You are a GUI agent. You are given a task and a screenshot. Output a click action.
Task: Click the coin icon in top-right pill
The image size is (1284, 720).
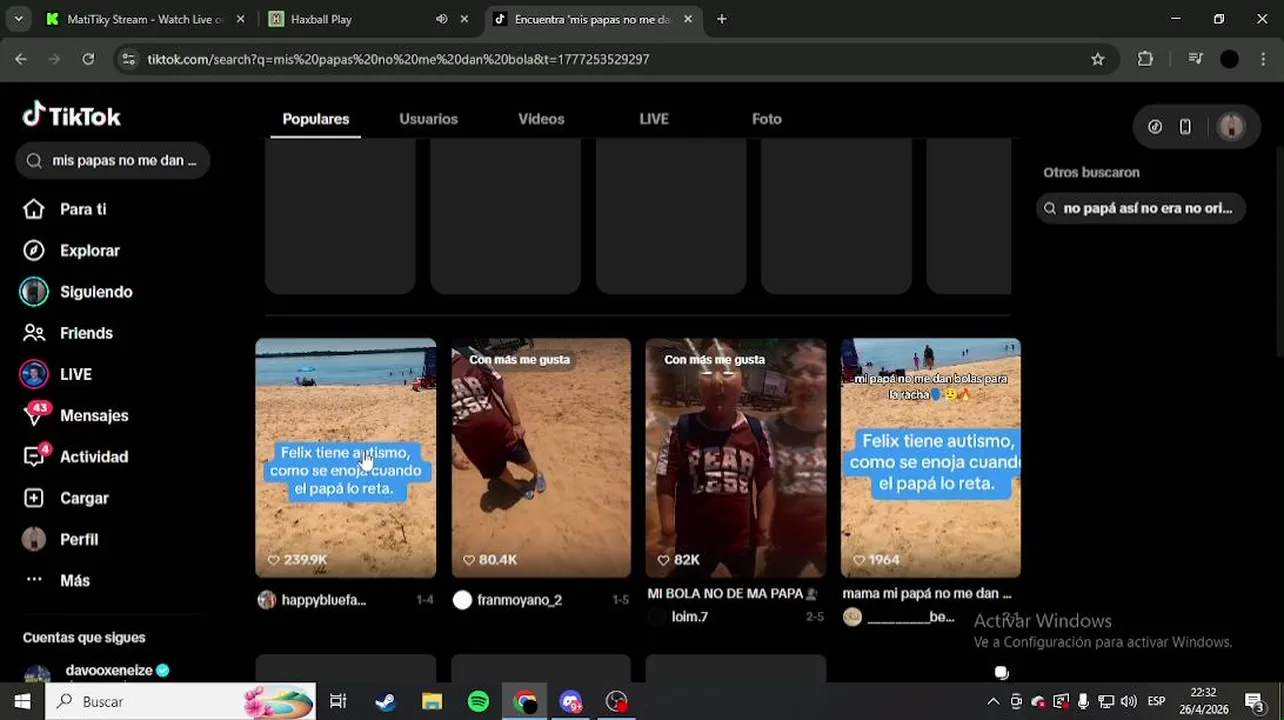click(x=1155, y=127)
